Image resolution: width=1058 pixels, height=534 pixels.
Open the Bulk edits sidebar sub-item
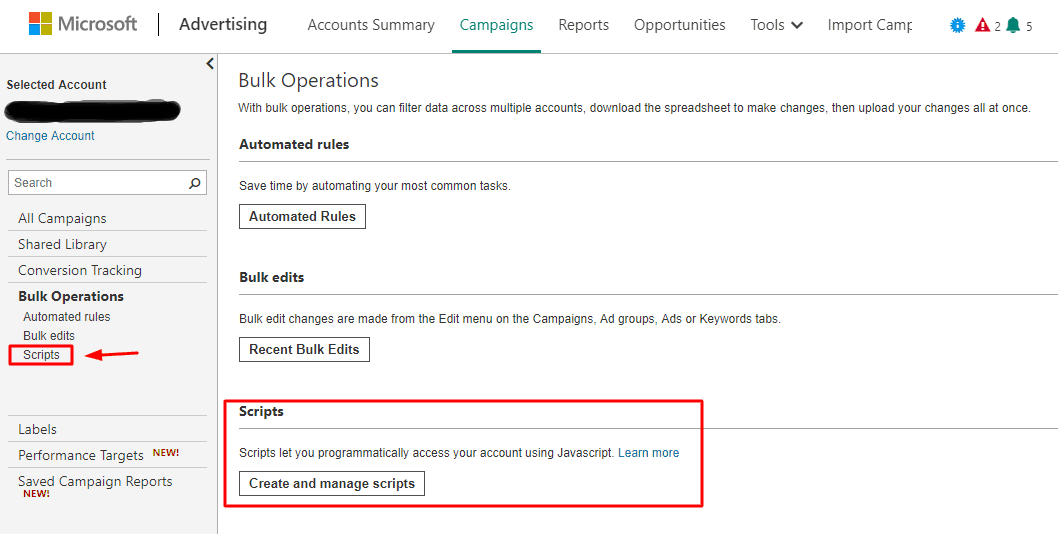49,336
